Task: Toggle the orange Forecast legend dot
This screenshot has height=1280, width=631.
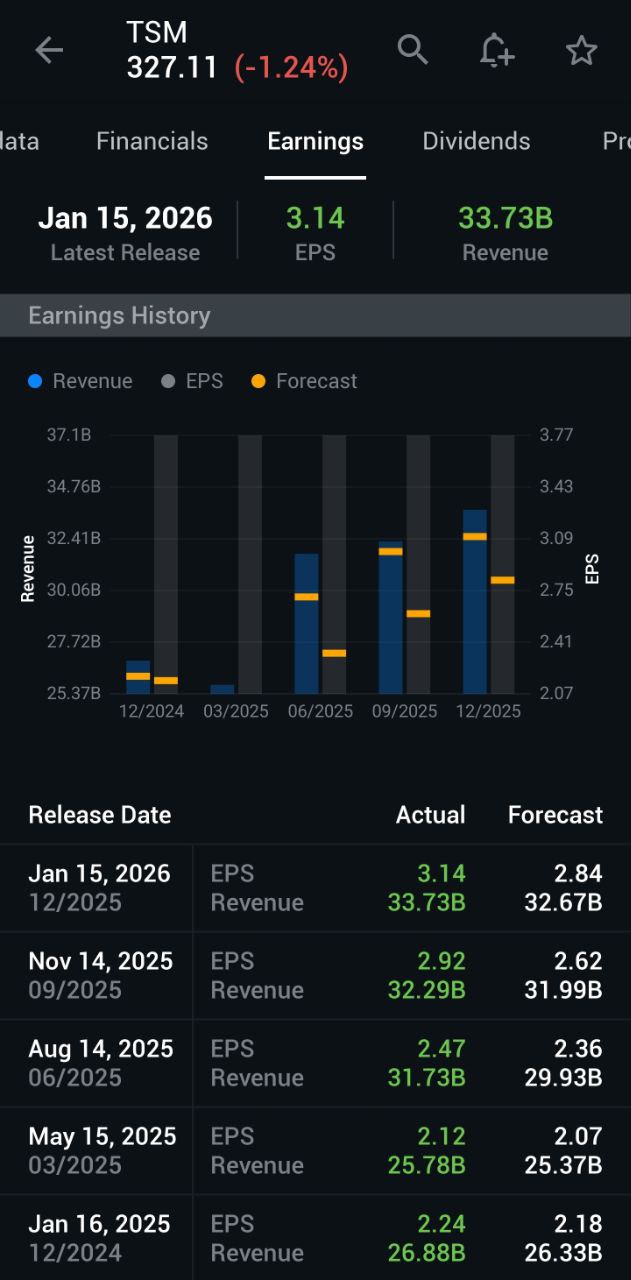Action: (259, 381)
